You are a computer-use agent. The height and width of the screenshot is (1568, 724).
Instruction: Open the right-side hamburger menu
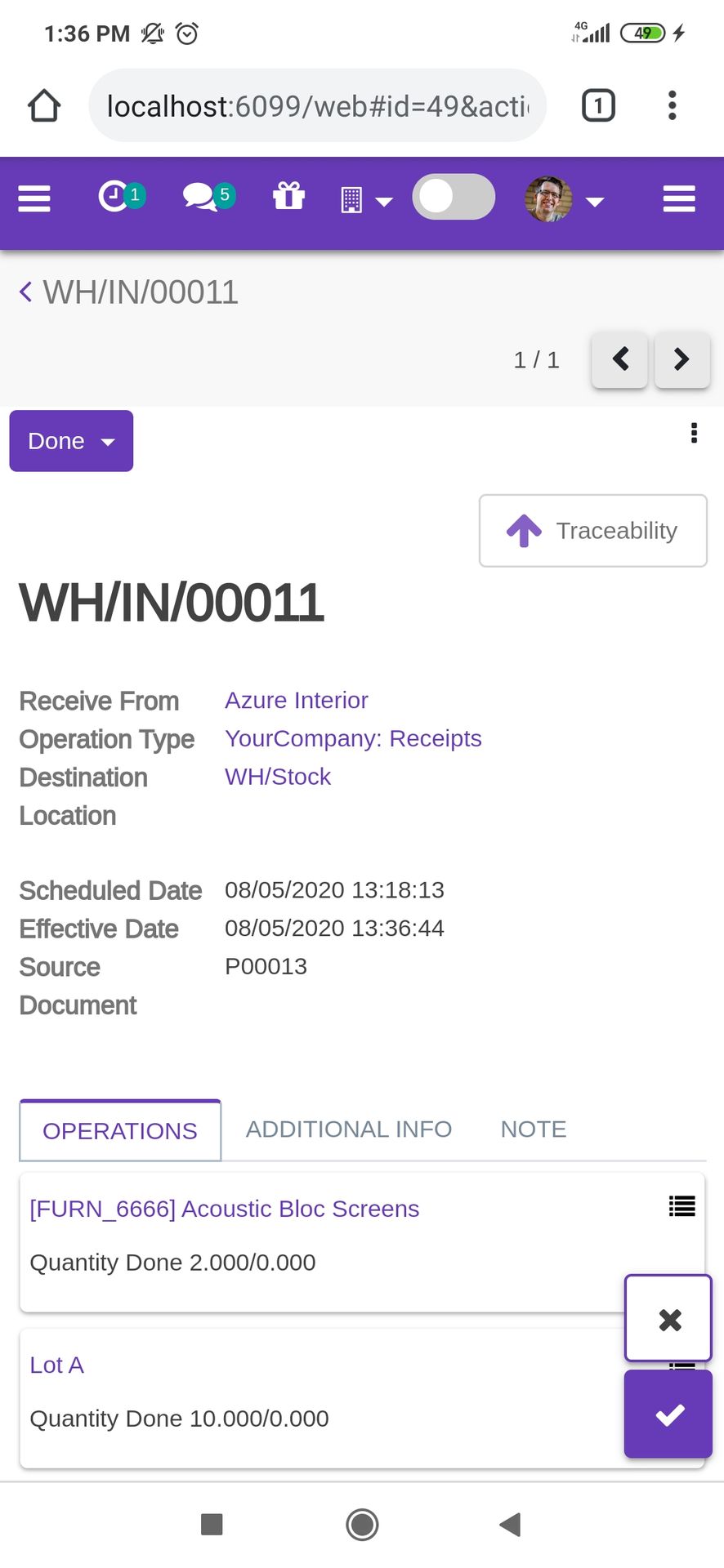(x=679, y=198)
